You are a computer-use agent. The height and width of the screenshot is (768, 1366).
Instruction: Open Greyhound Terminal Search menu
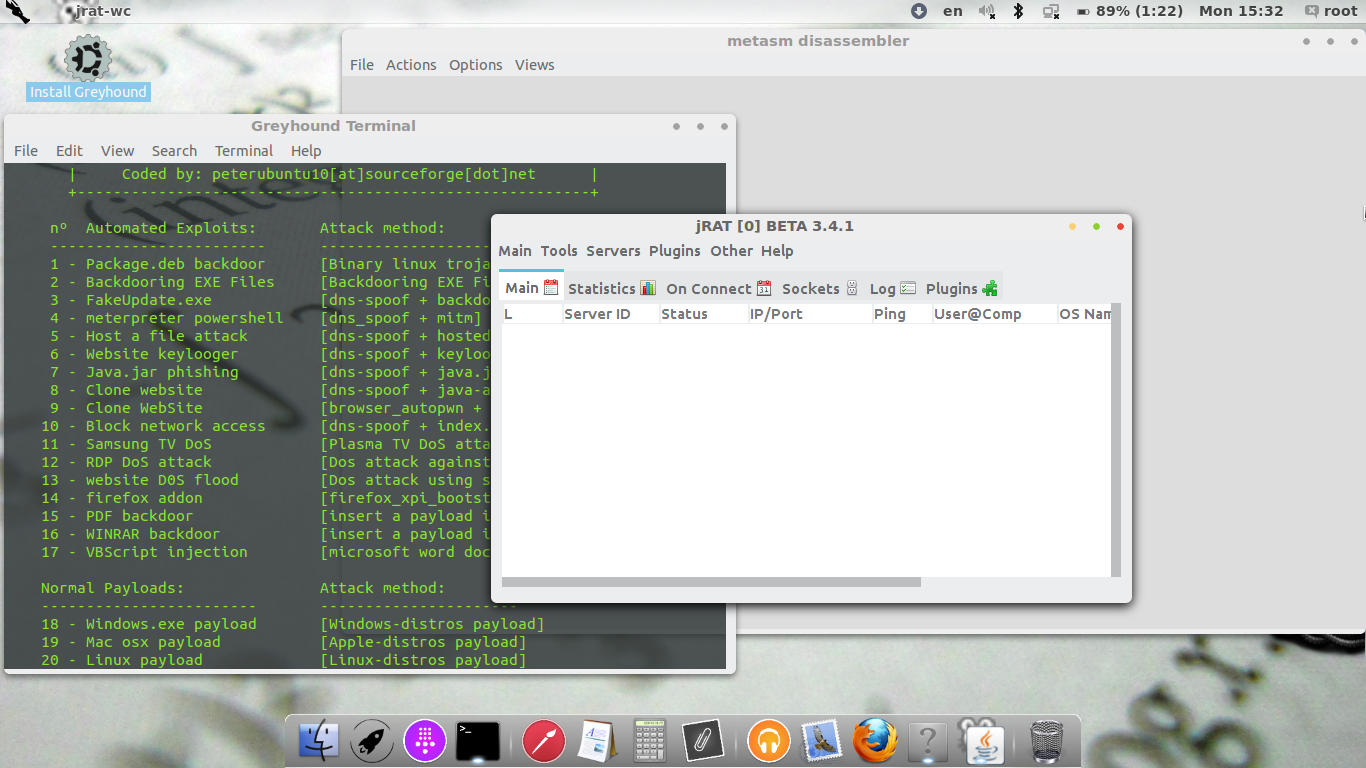174,151
